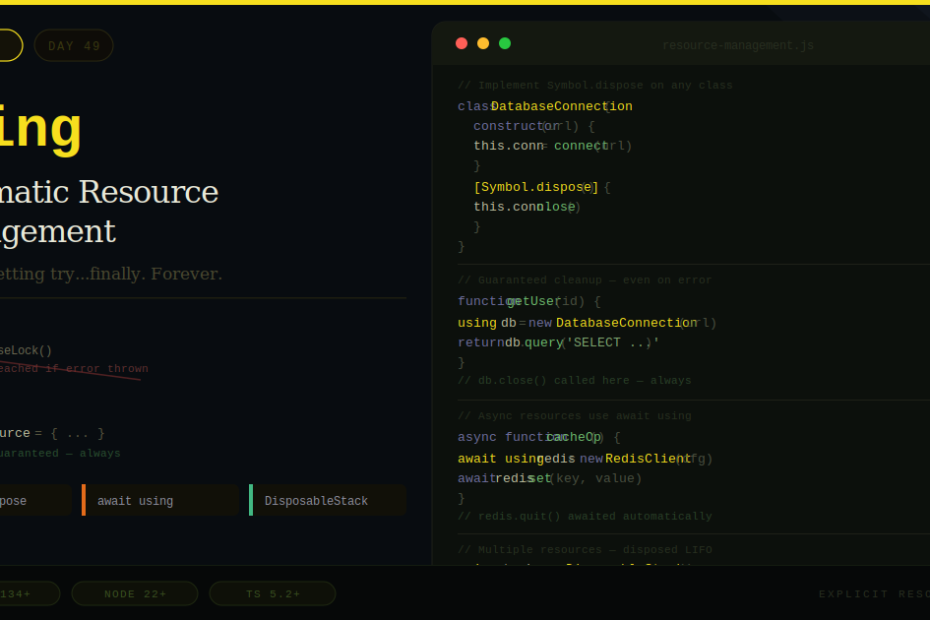Click the red dot in code window header
The width and height of the screenshot is (930, 620).
[461, 43]
